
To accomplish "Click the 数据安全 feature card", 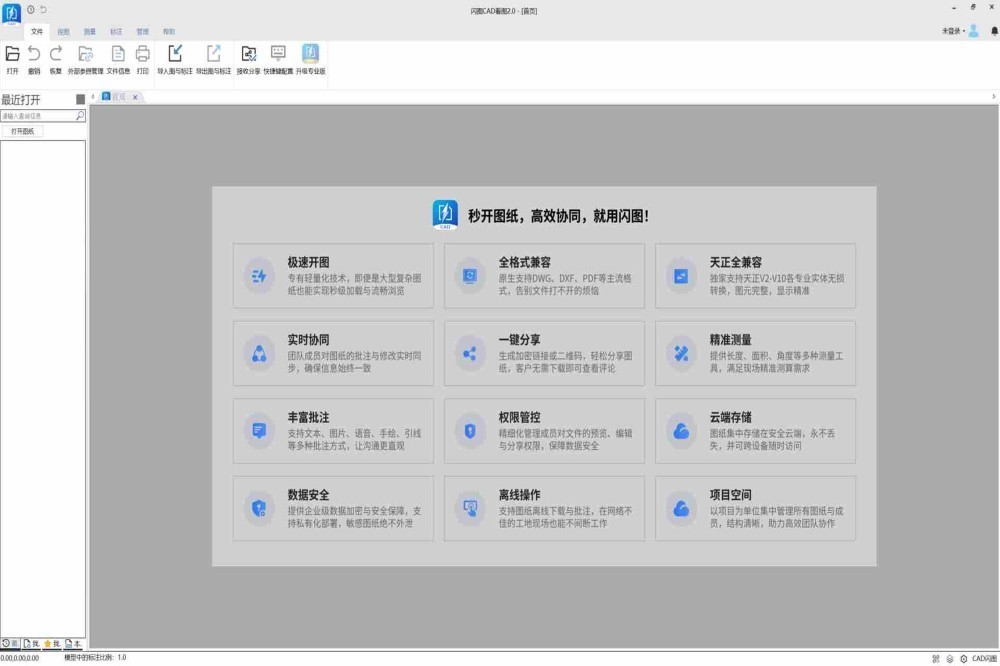I will pos(333,508).
